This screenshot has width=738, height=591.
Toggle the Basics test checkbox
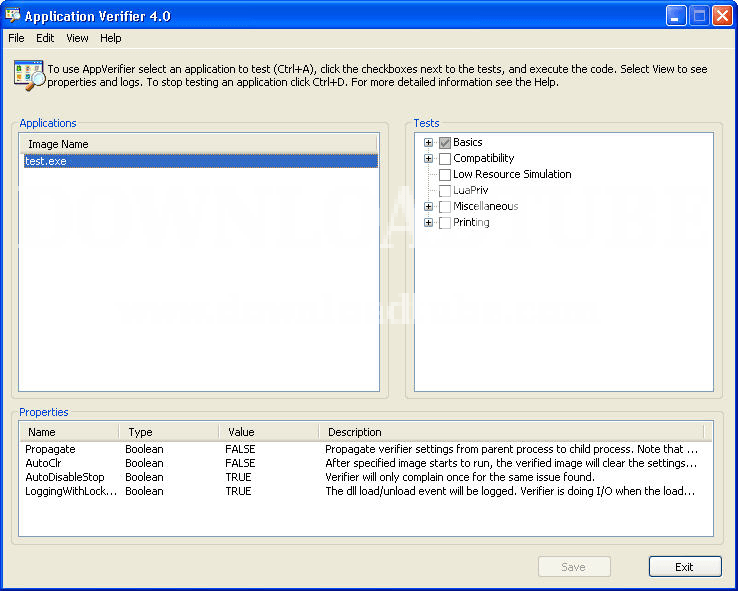[445, 143]
